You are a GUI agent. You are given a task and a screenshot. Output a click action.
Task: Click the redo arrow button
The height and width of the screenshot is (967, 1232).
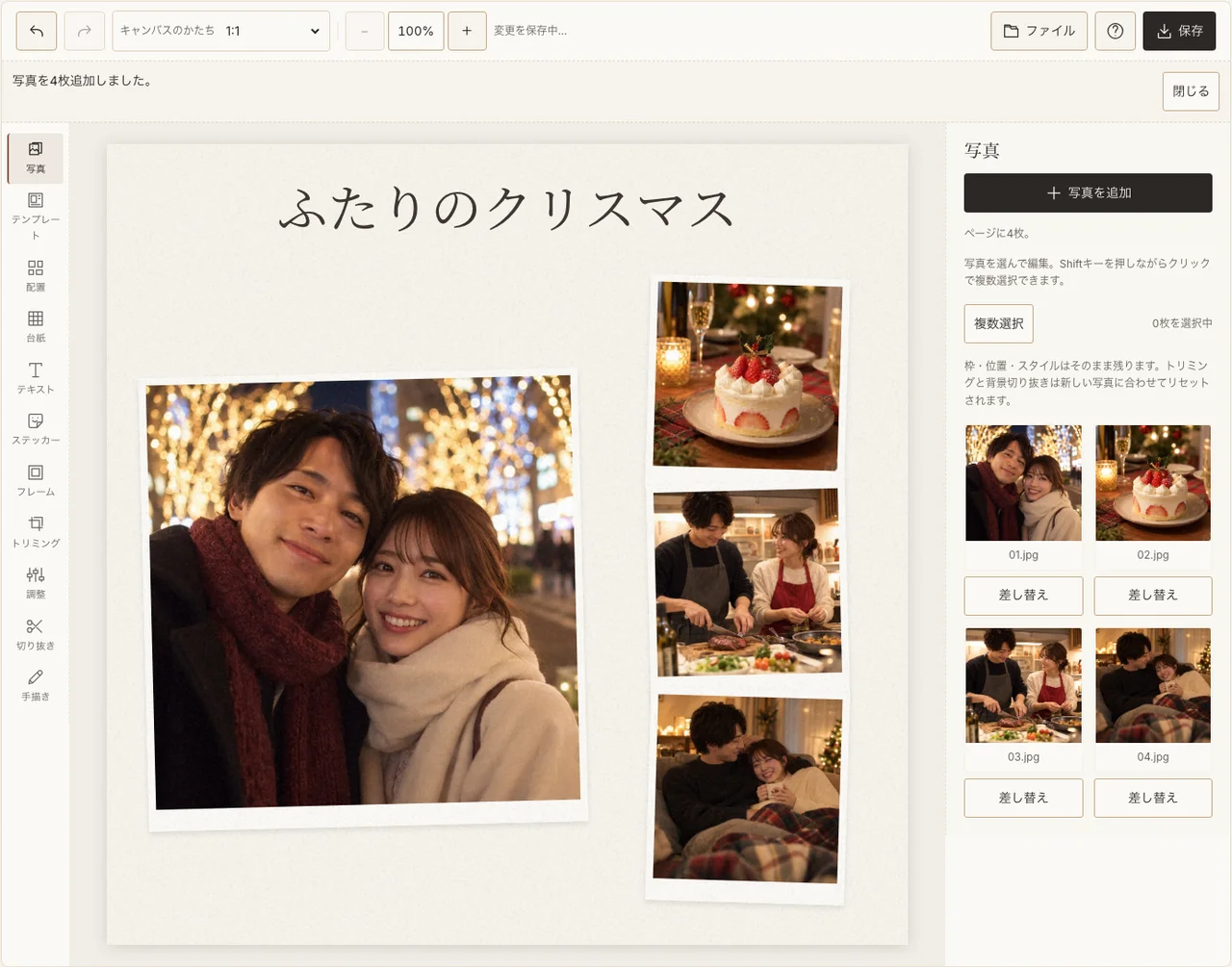click(85, 31)
